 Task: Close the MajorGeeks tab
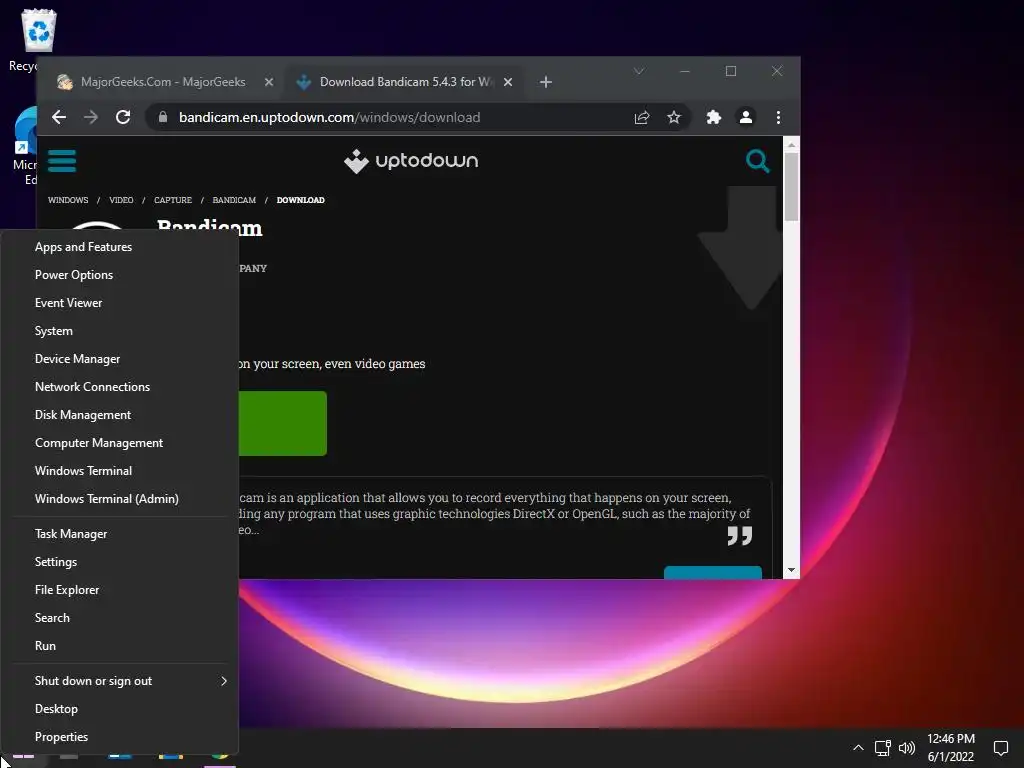coord(269,82)
